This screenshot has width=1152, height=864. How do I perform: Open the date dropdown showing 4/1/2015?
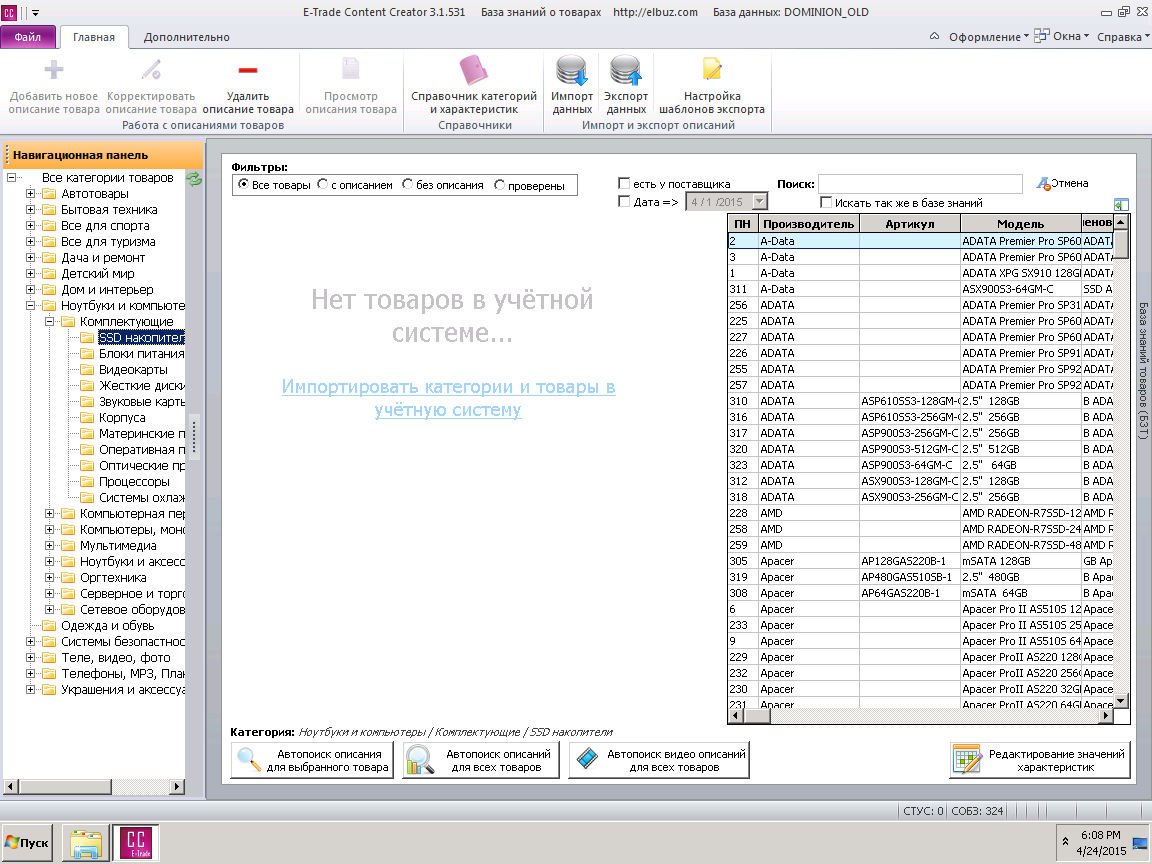point(760,201)
